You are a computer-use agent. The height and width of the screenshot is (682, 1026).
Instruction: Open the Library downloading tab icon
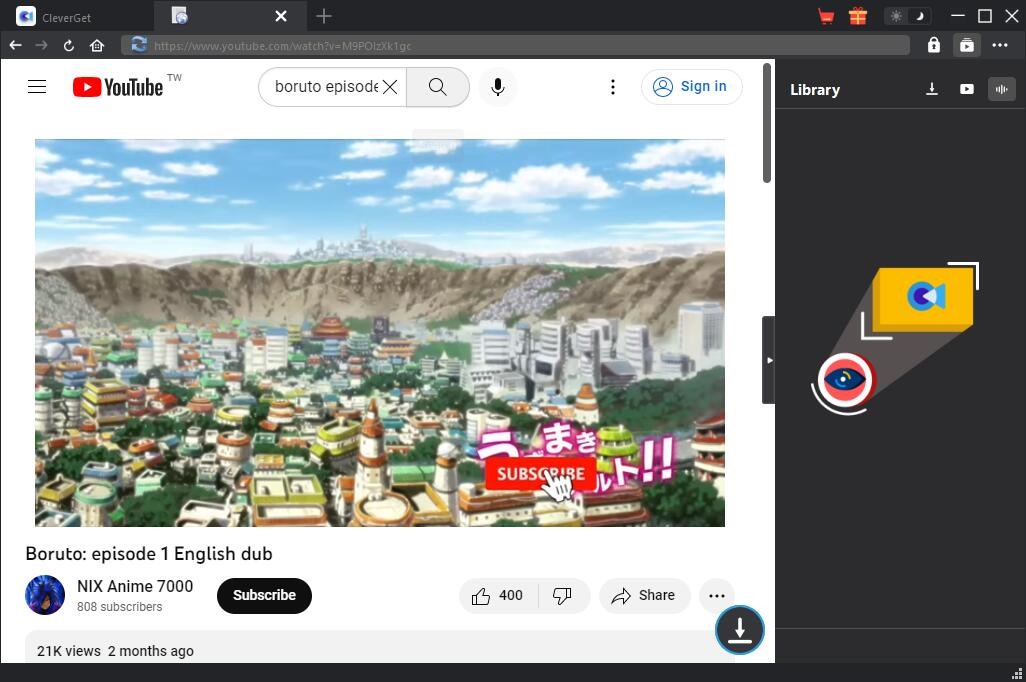coord(932,89)
